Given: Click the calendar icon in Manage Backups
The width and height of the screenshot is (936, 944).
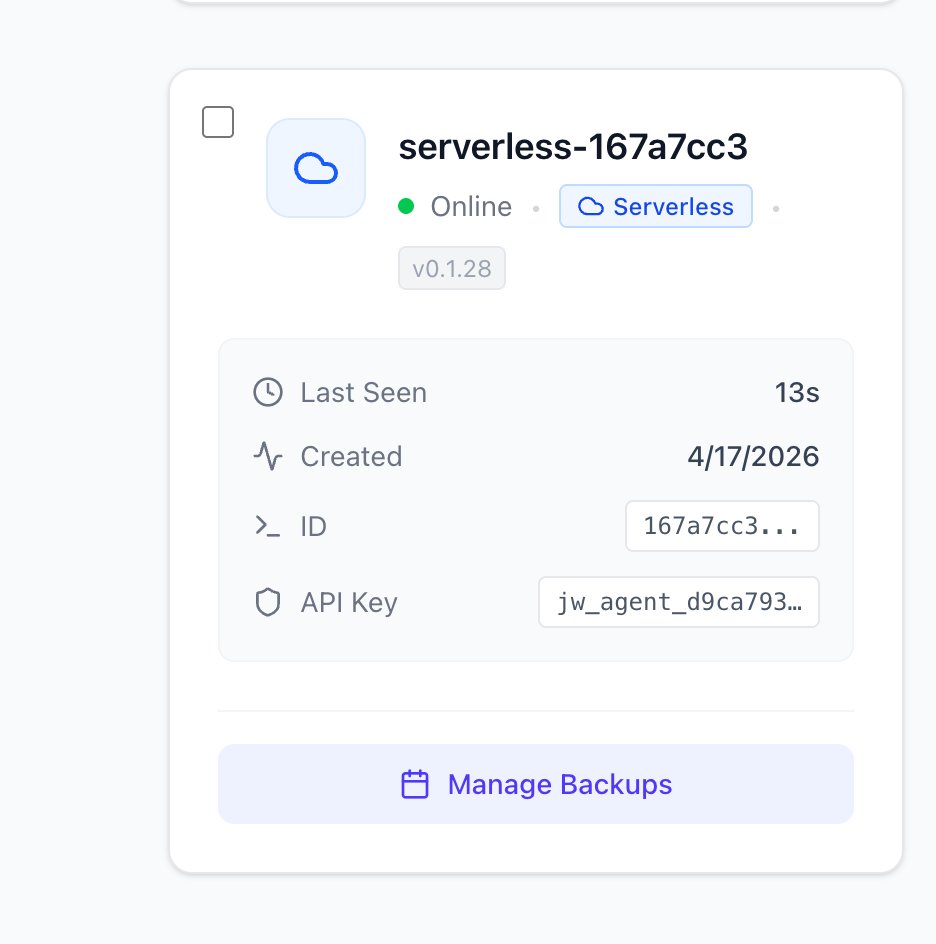Looking at the screenshot, I should [x=415, y=784].
